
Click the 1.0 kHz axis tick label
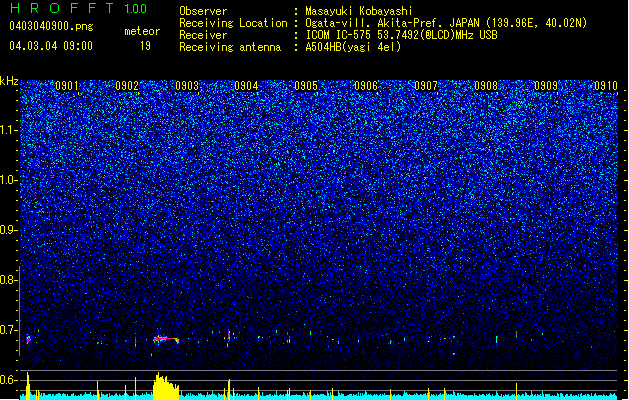[x=9, y=180]
